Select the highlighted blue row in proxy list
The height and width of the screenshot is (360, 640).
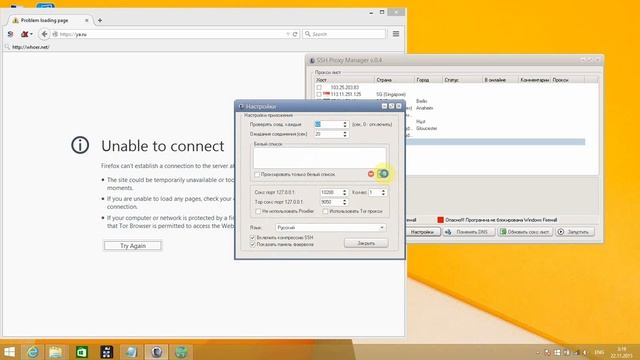[495, 142]
